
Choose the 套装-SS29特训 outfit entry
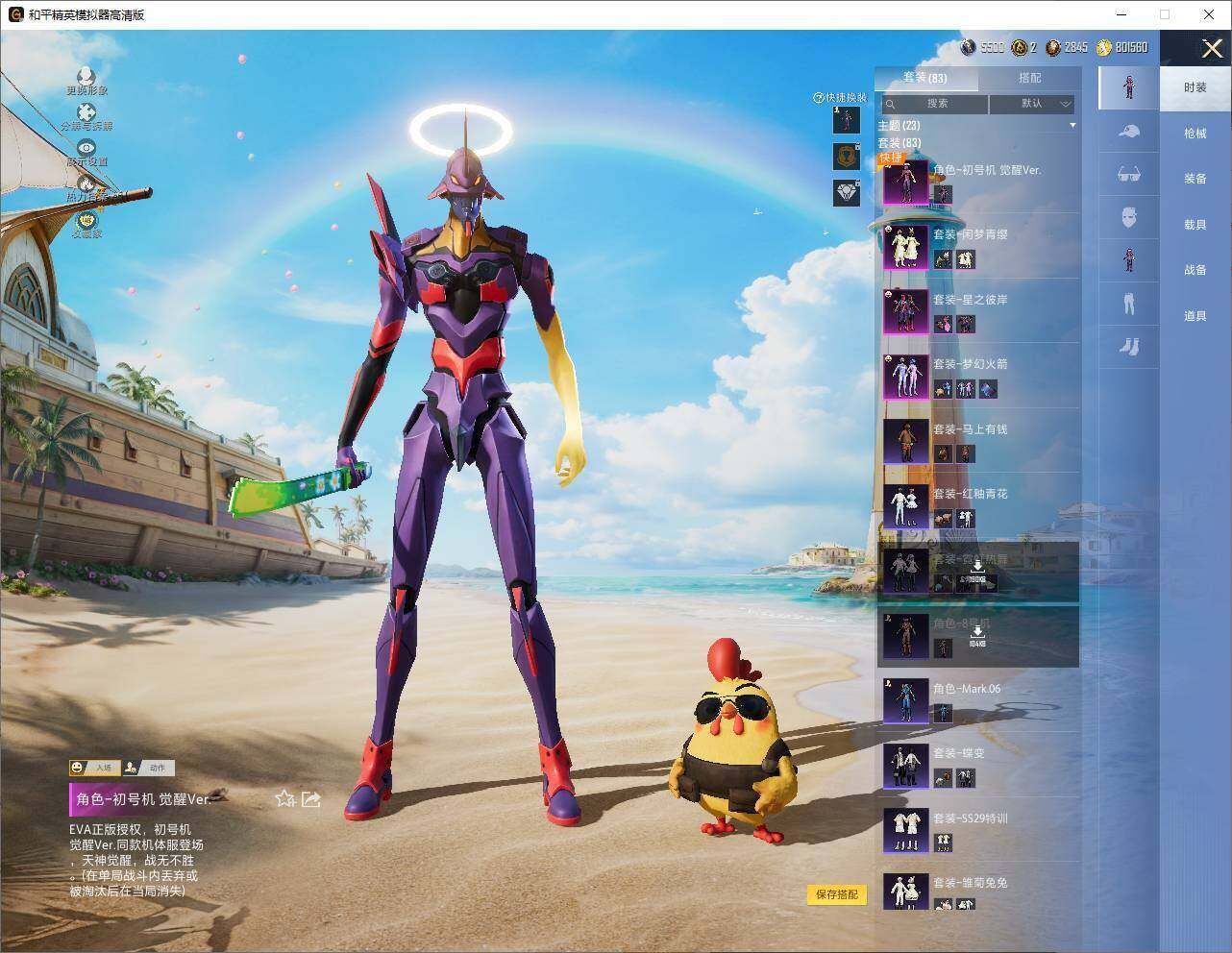pyautogui.click(x=978, y=831)
